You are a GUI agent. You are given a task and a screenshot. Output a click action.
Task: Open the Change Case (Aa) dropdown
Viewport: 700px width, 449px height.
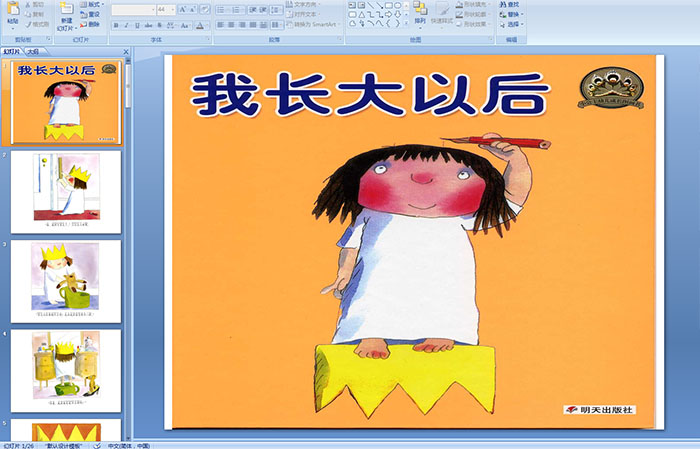pos(185,25)
